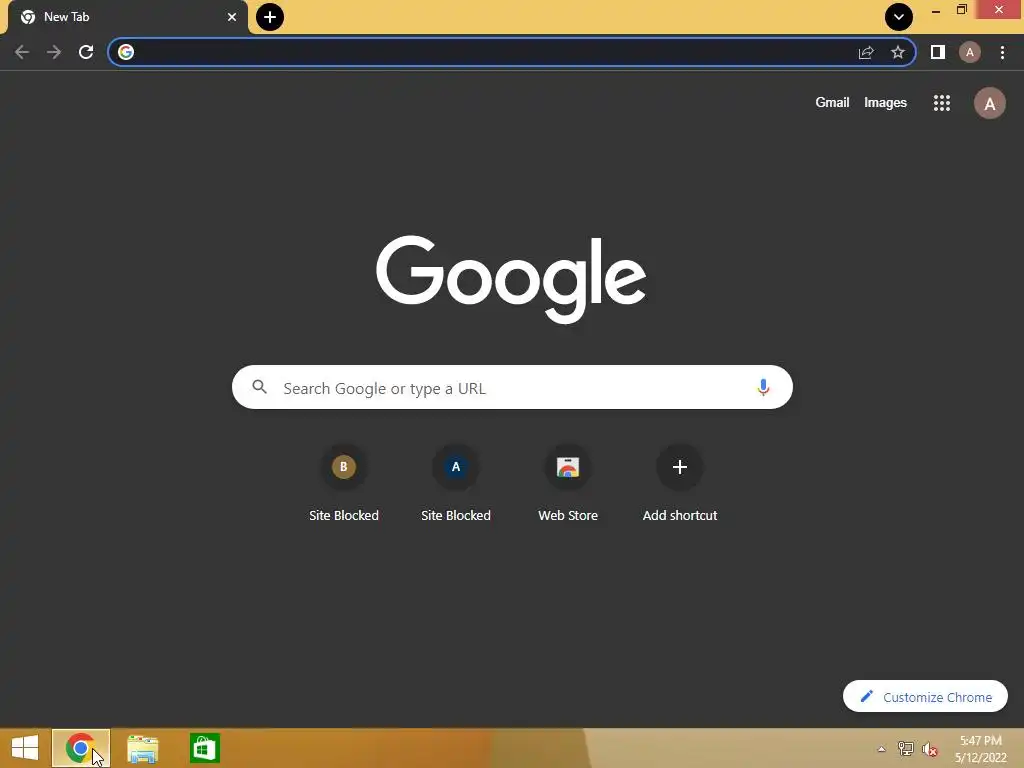Open the Web Store shortcut
Viewport: 1024px width, 768px height.
point(568,484)
